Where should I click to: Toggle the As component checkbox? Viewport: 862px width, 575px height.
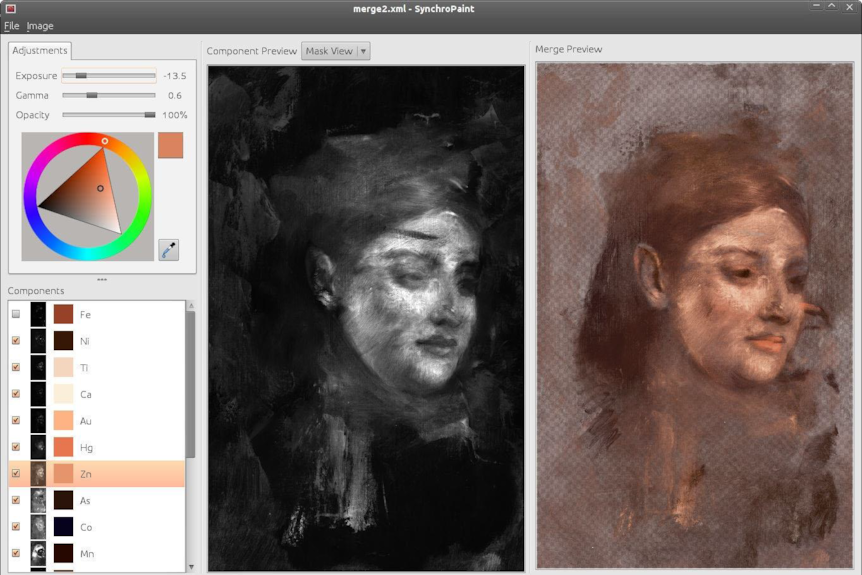pyautogui.click(x=16, y=500)
